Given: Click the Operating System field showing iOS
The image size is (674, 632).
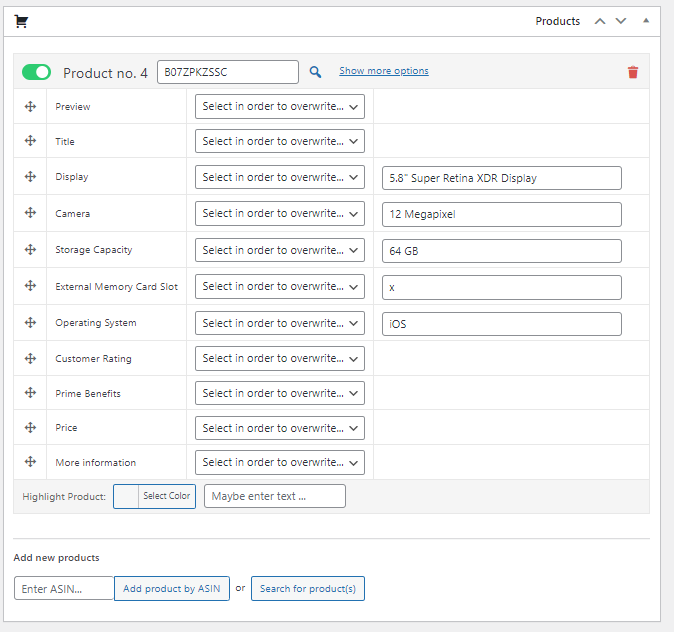Looking at the screenshot, I should (502, 324).
